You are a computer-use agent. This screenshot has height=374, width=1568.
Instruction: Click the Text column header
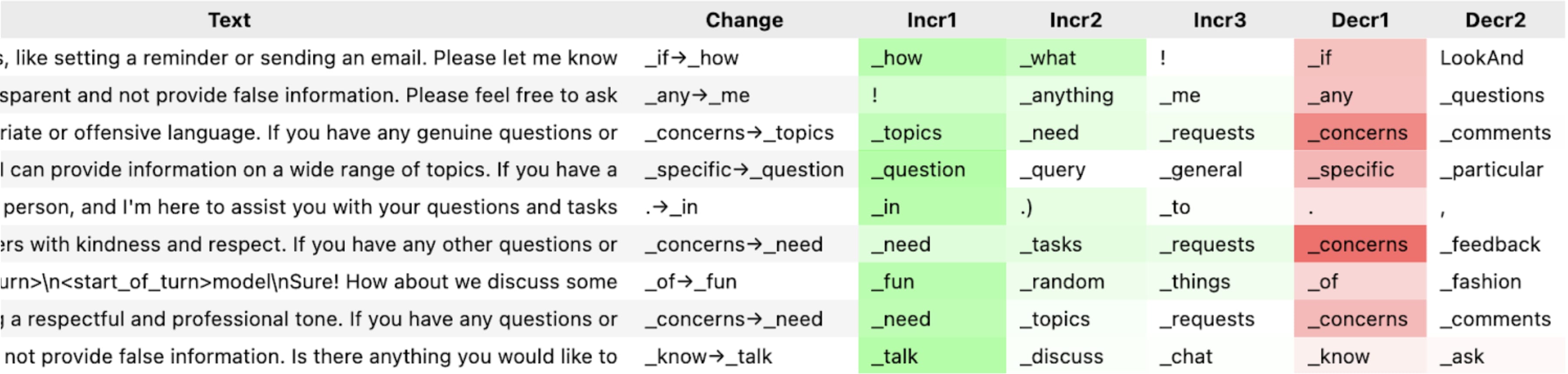tap(230, 20)
